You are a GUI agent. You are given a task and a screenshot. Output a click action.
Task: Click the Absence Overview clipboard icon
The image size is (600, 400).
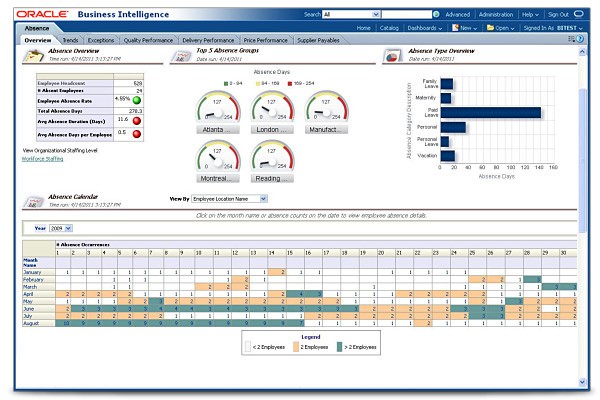[34, 56]
